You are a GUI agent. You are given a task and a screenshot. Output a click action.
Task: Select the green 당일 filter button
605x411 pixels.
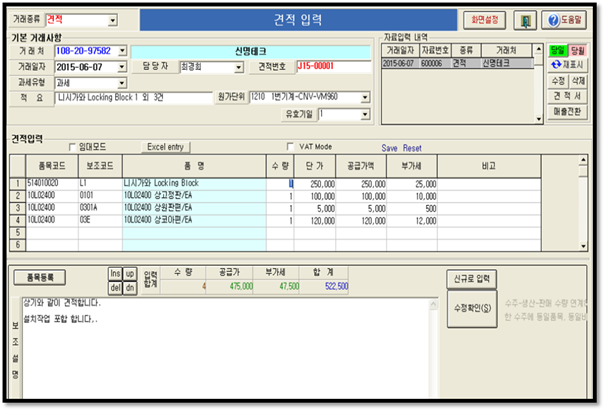556,49
